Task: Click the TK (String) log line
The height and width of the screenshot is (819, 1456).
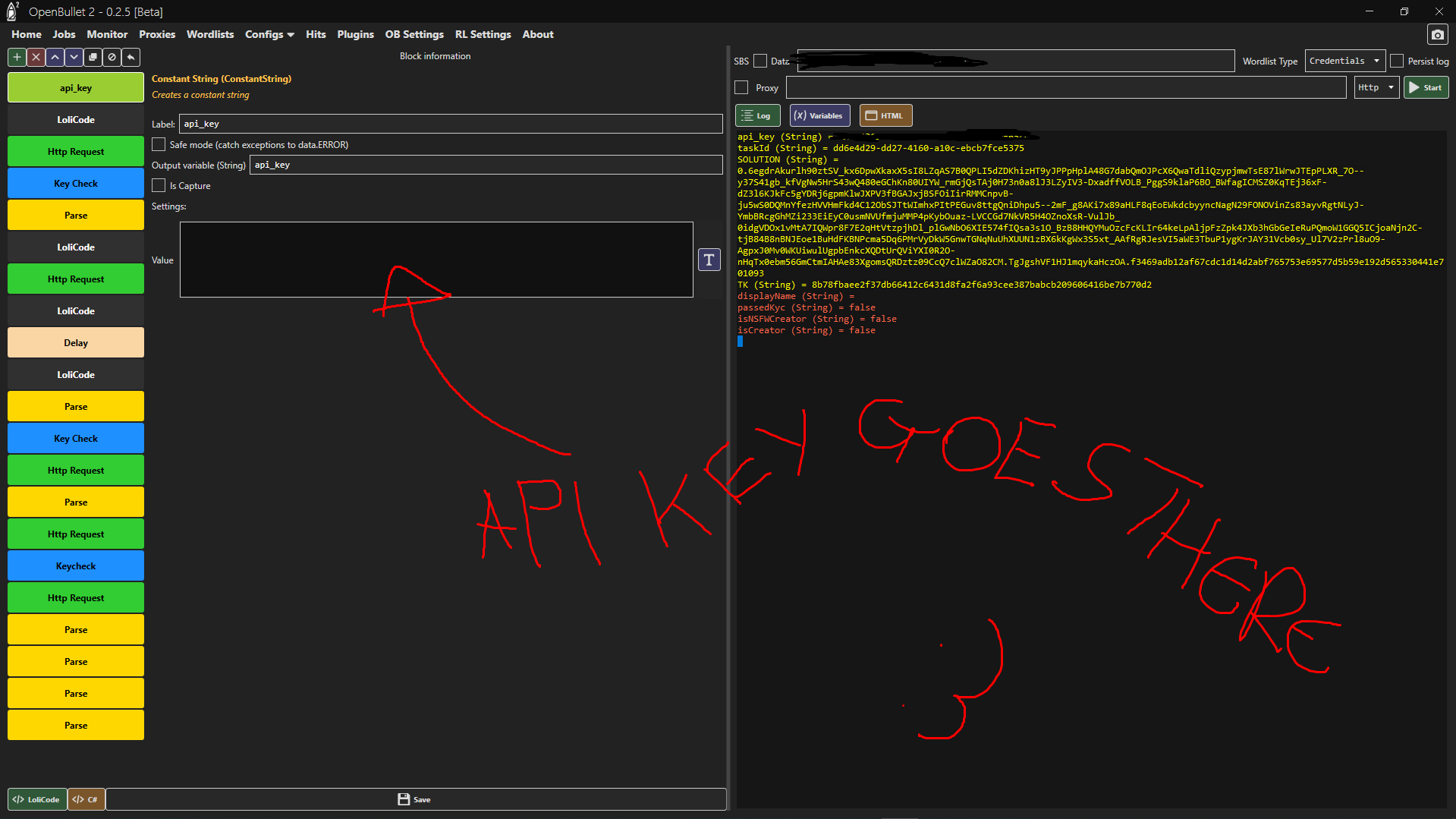Action: (944, 285)
